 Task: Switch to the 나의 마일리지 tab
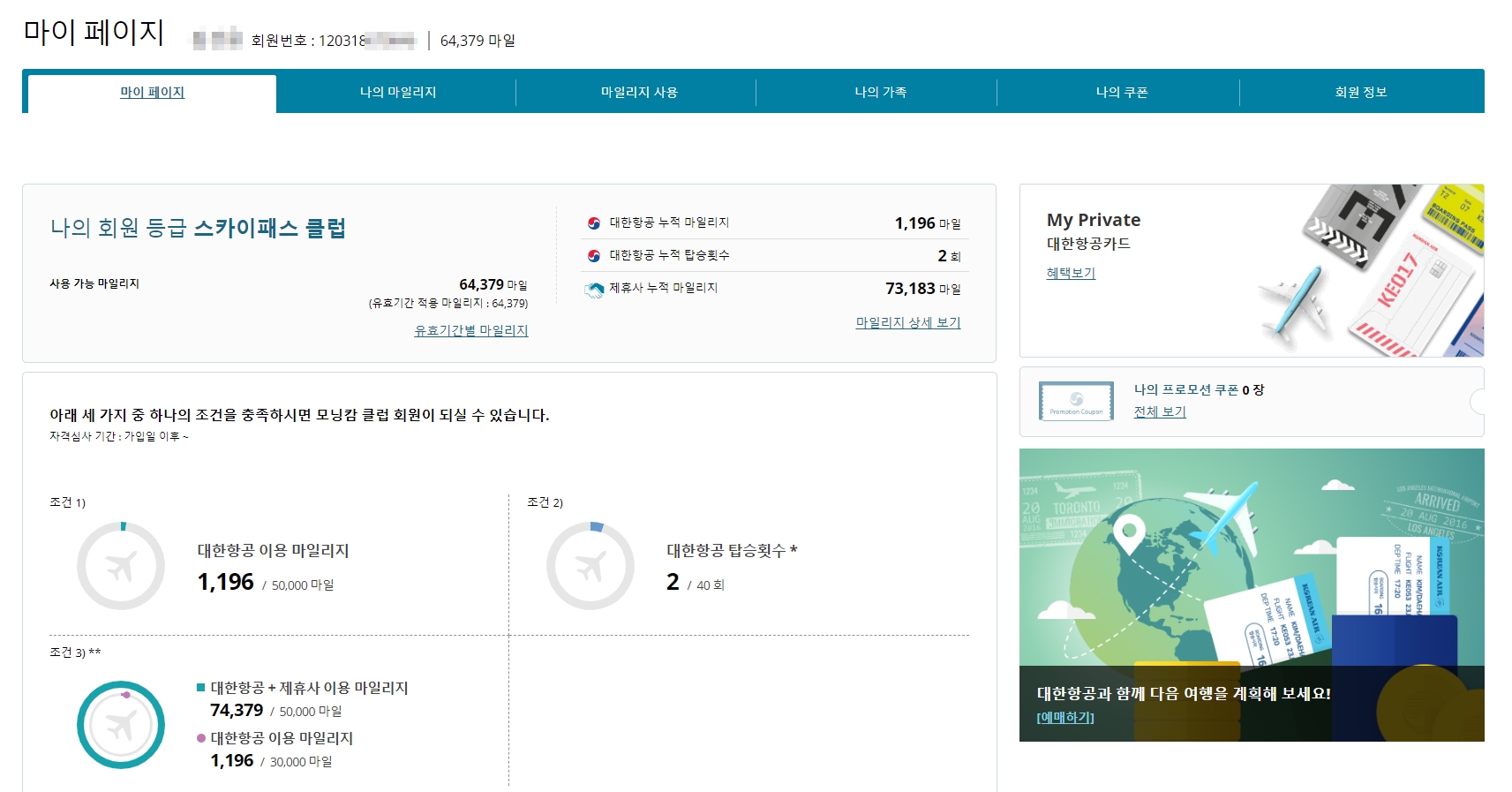397,93
